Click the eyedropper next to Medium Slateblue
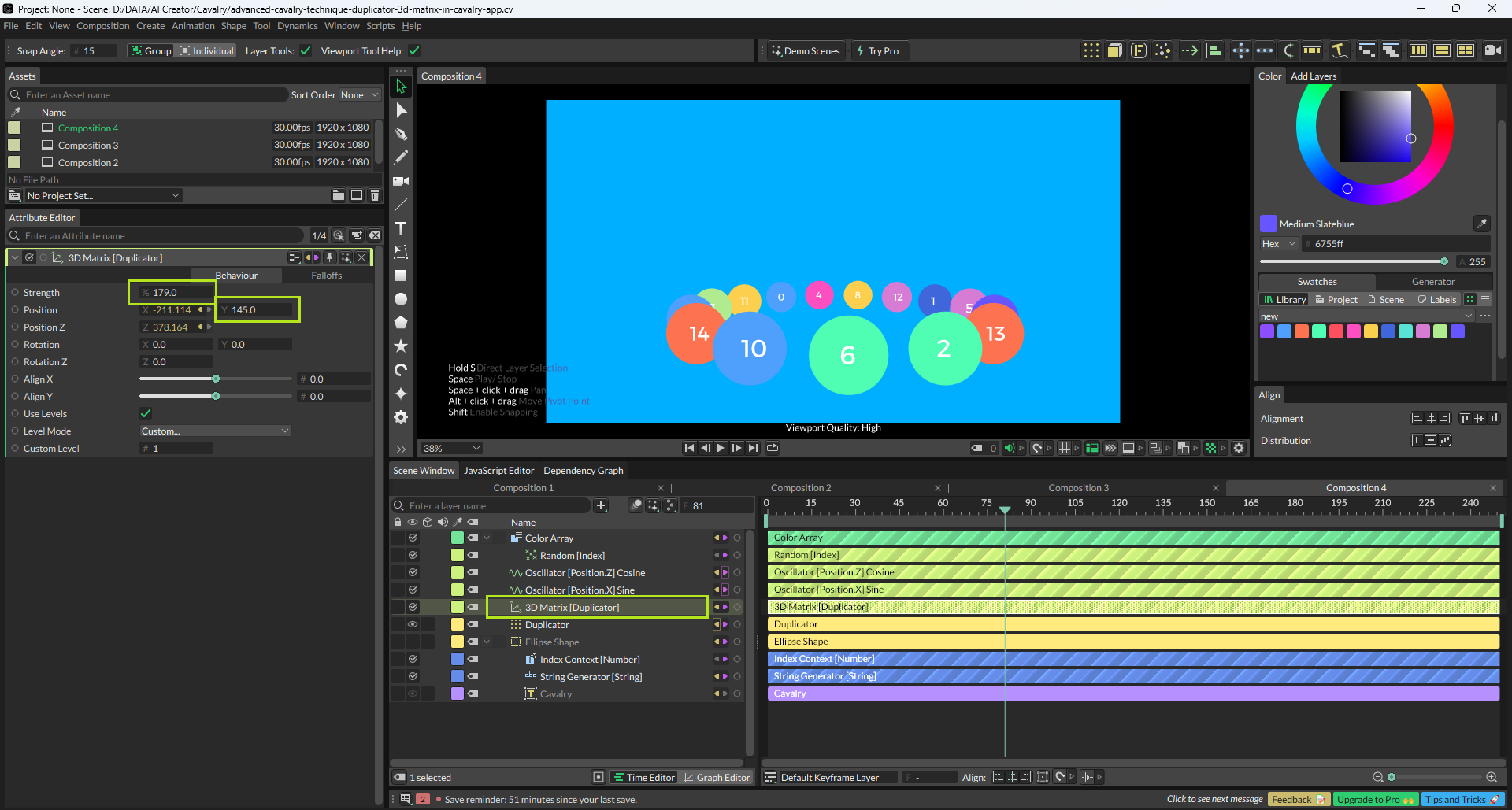 coord(1481,224)
